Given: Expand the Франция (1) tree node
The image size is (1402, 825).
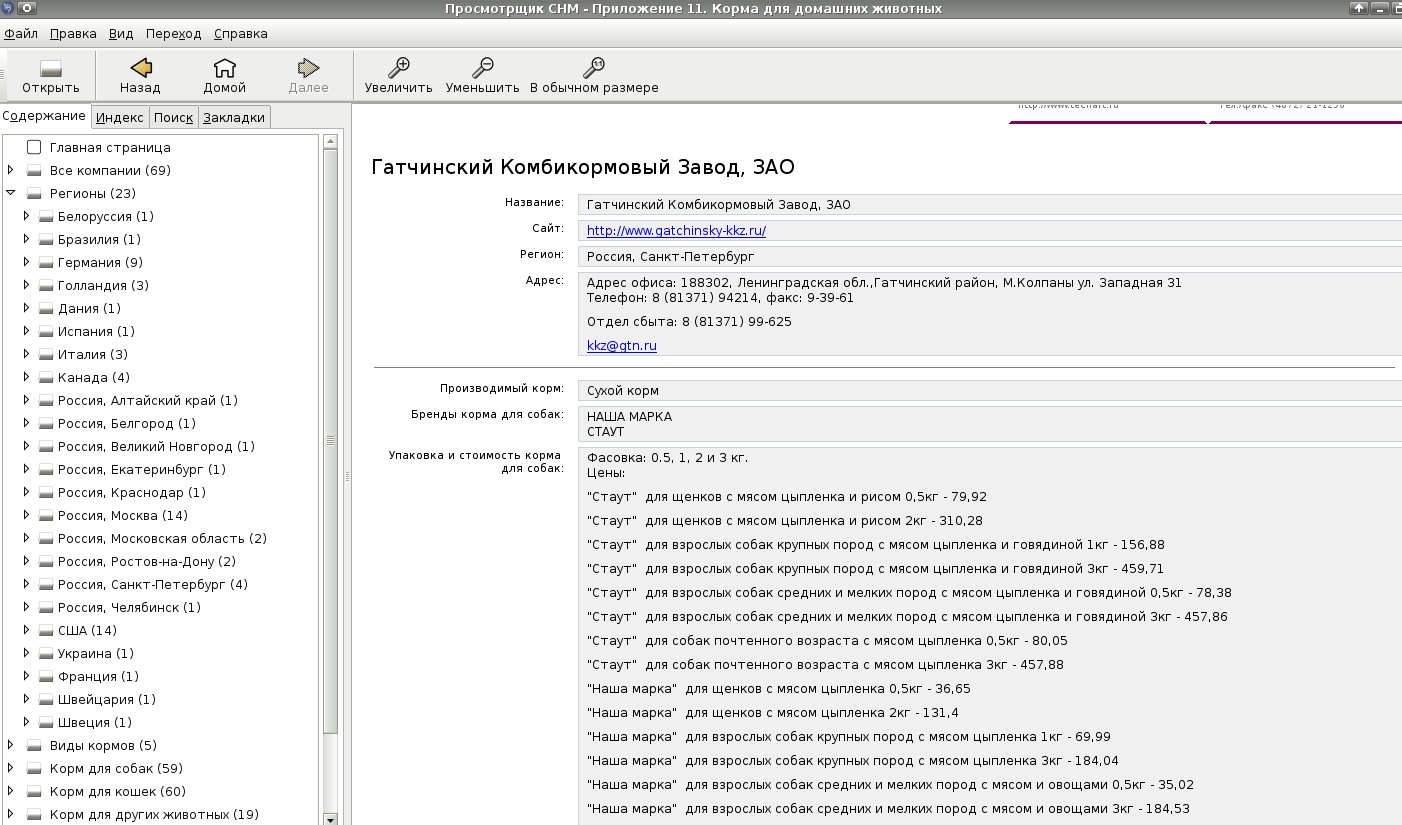Looking at the screenshot, I should coord(27,676).
